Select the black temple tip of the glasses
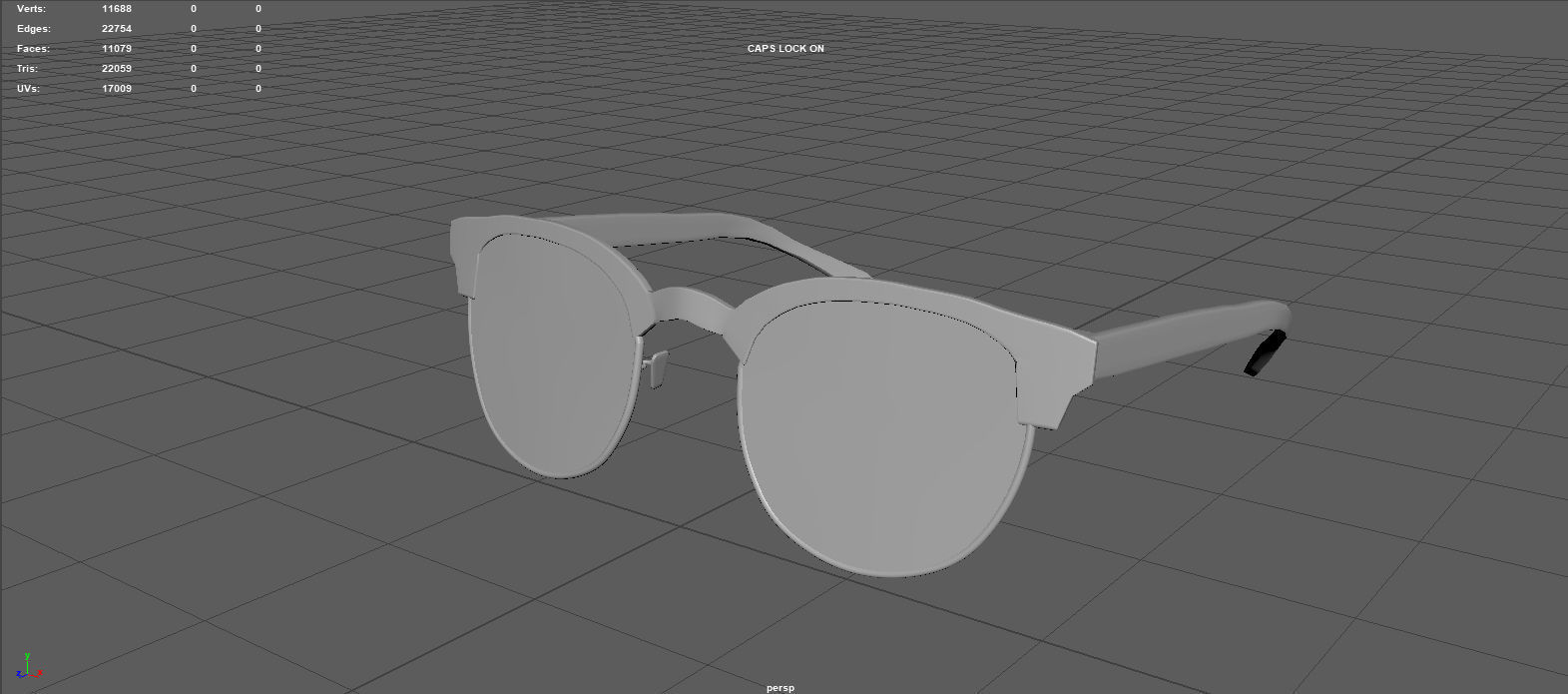 (1268, 353)
